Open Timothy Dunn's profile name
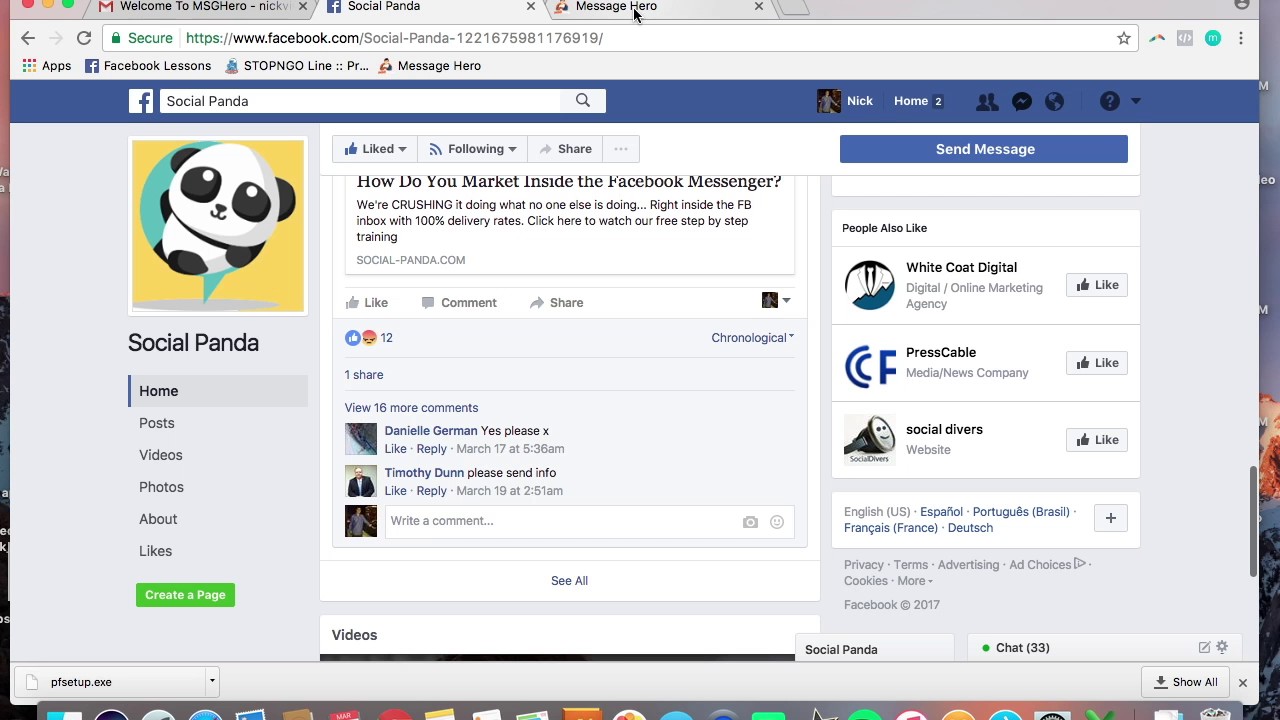The width and height of the screenshot is (1280, 720). tap(424, 473)
